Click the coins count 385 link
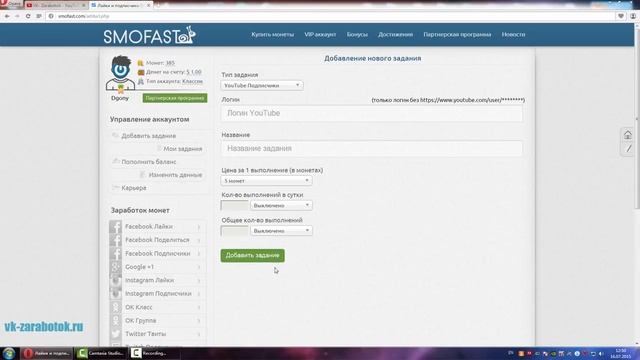 [x=170, y=63]
